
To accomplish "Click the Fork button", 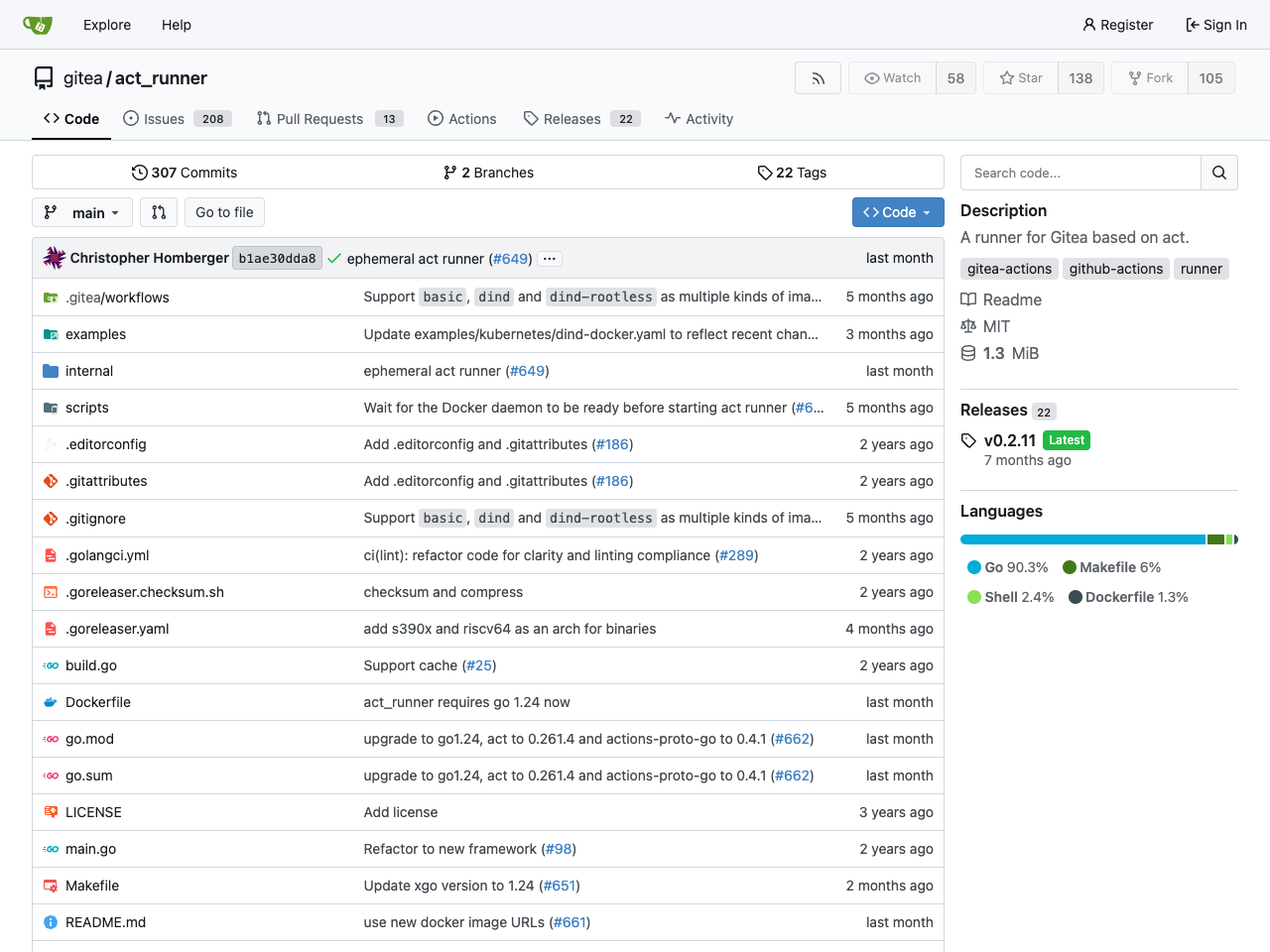I will click(1150, 78).
